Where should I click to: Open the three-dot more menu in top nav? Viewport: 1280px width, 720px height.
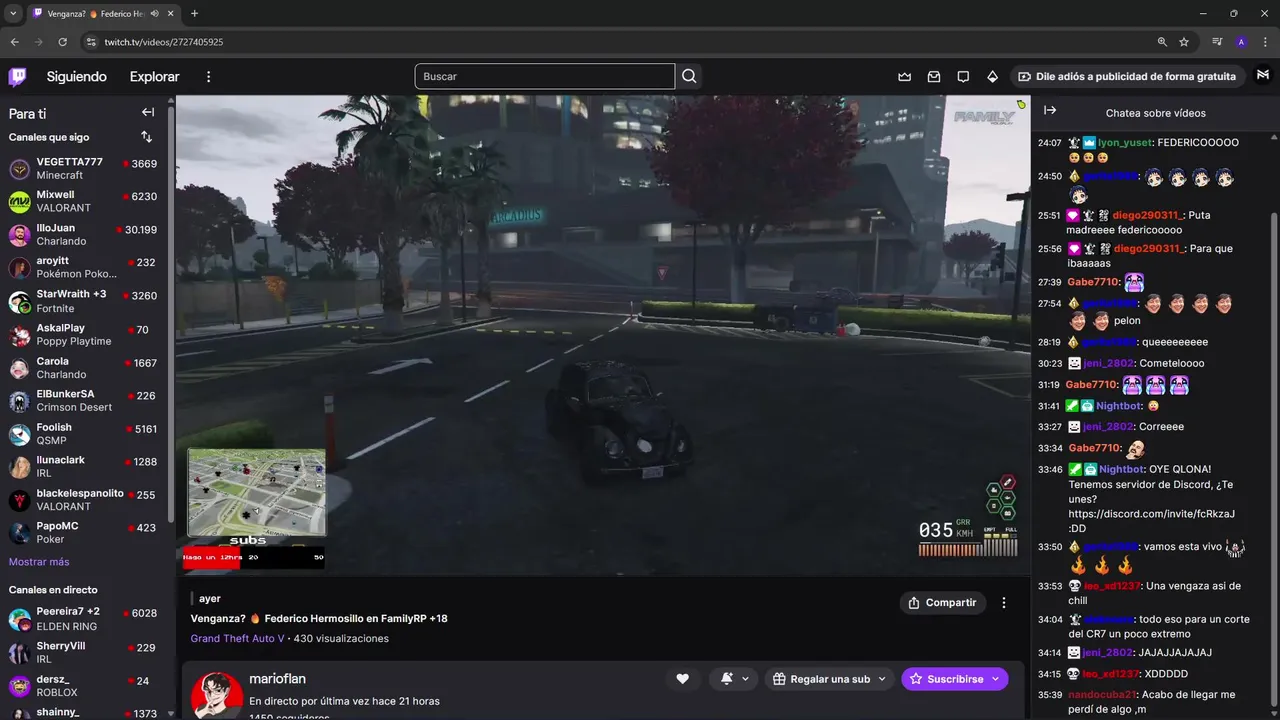click(208, 77)
